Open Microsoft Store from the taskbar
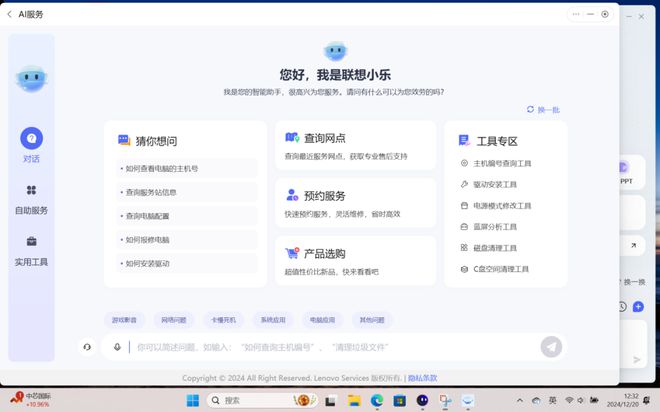 click(x=399, y=401)
